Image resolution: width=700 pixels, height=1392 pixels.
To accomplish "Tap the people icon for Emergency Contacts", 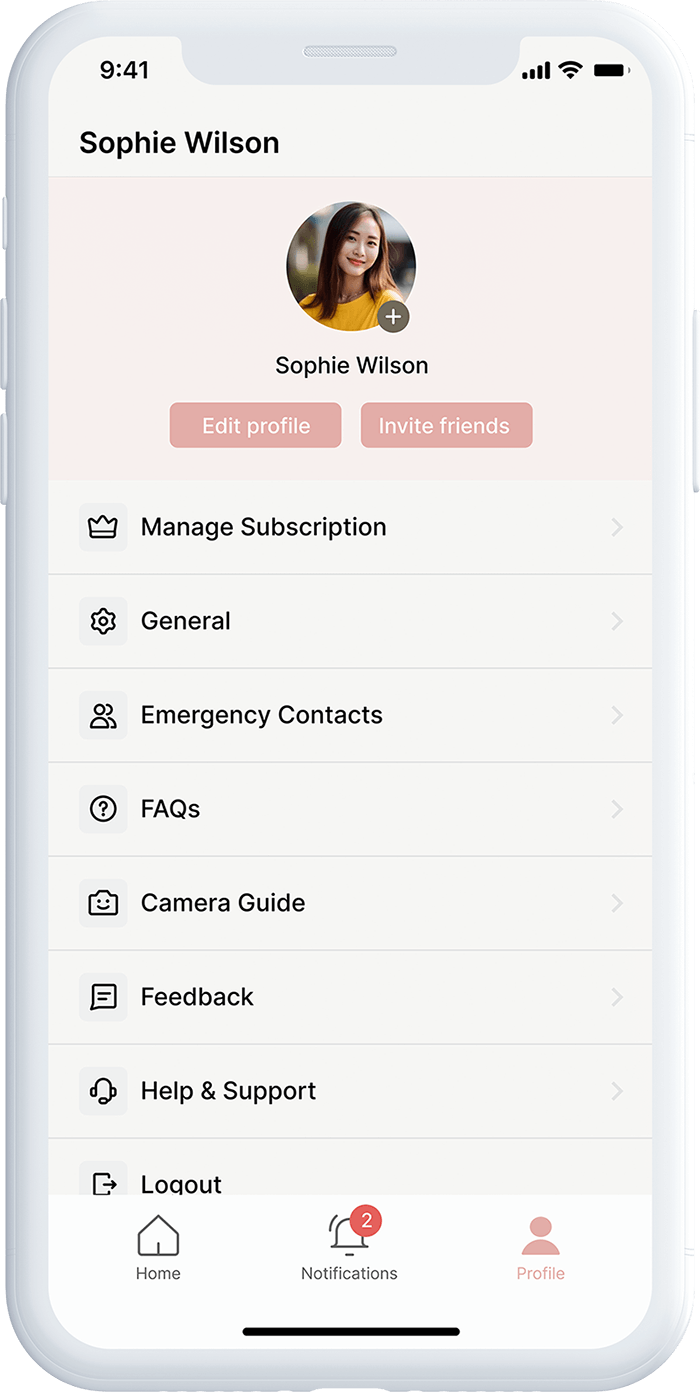I will [x=103, y=715].
